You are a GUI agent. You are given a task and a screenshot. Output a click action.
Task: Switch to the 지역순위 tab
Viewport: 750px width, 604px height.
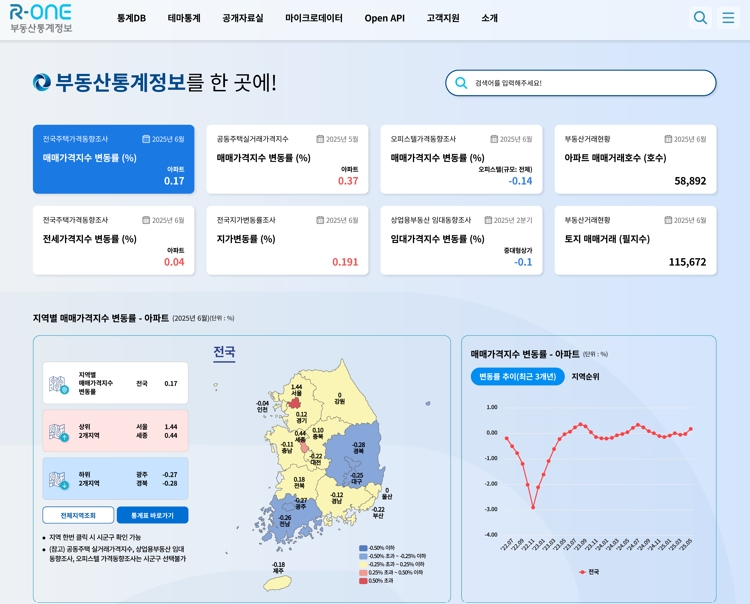click(585, 377)
